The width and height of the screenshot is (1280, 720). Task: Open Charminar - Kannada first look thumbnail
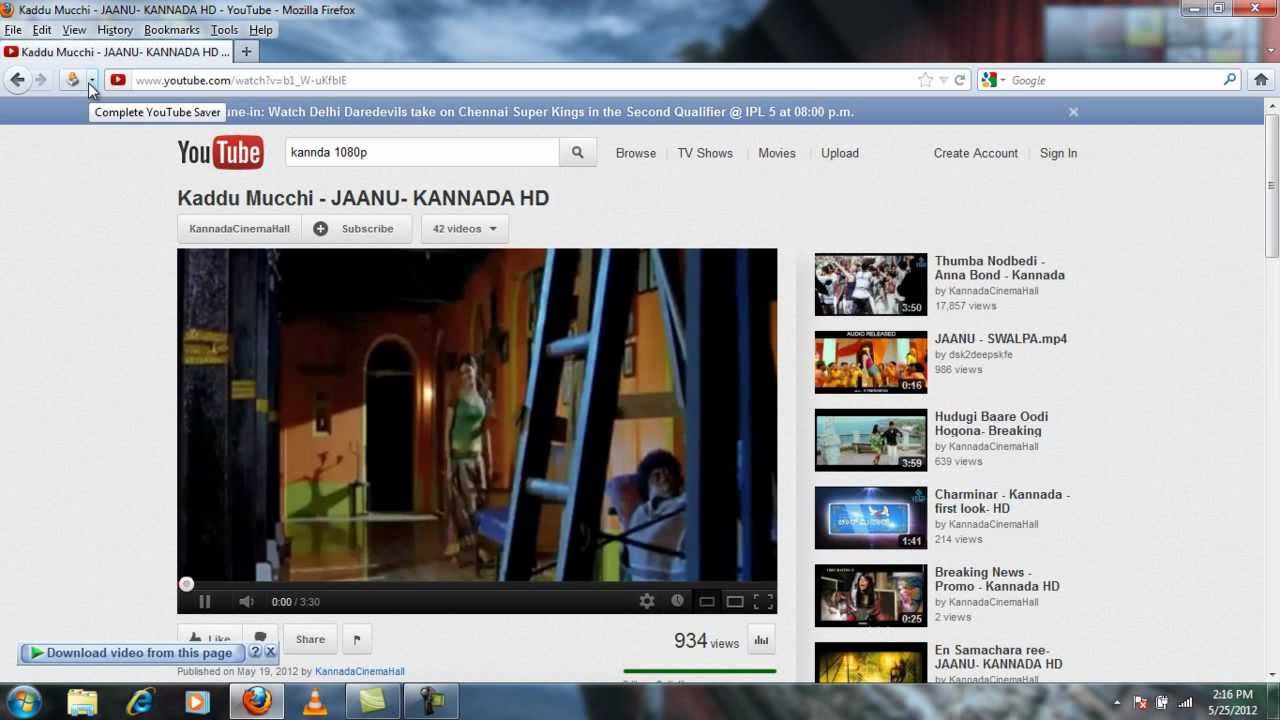tap(871, 518)
